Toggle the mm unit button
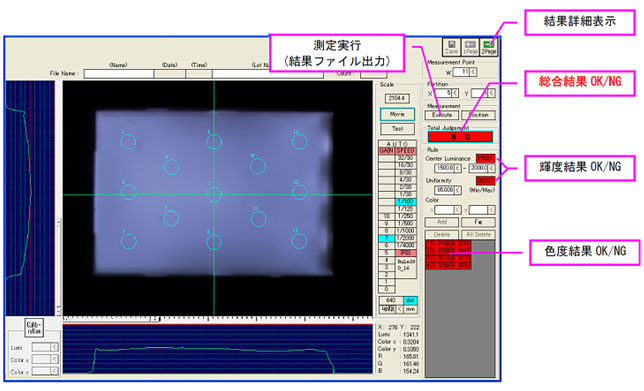The height and width of the screenshot is (391, 644). (x=410, y=309)
